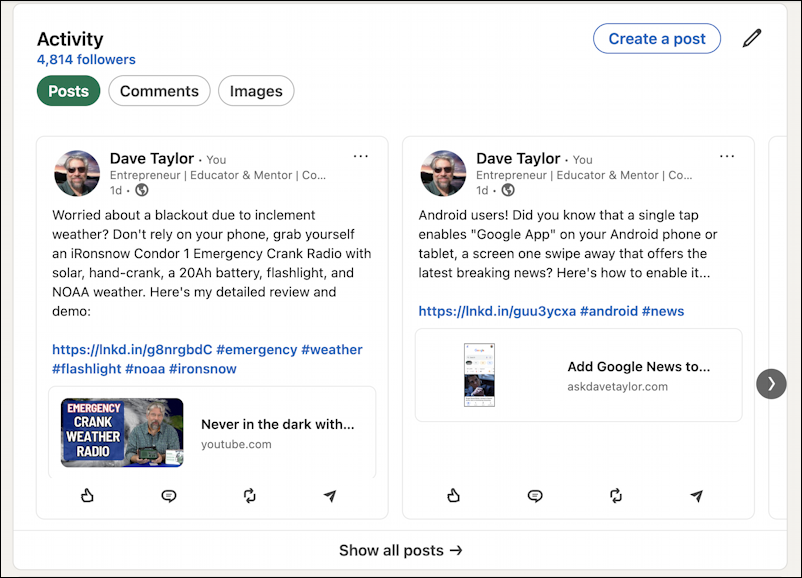Comment on the Crank Radio post
Screen dimensions: 802x578
tap(168, 495)
